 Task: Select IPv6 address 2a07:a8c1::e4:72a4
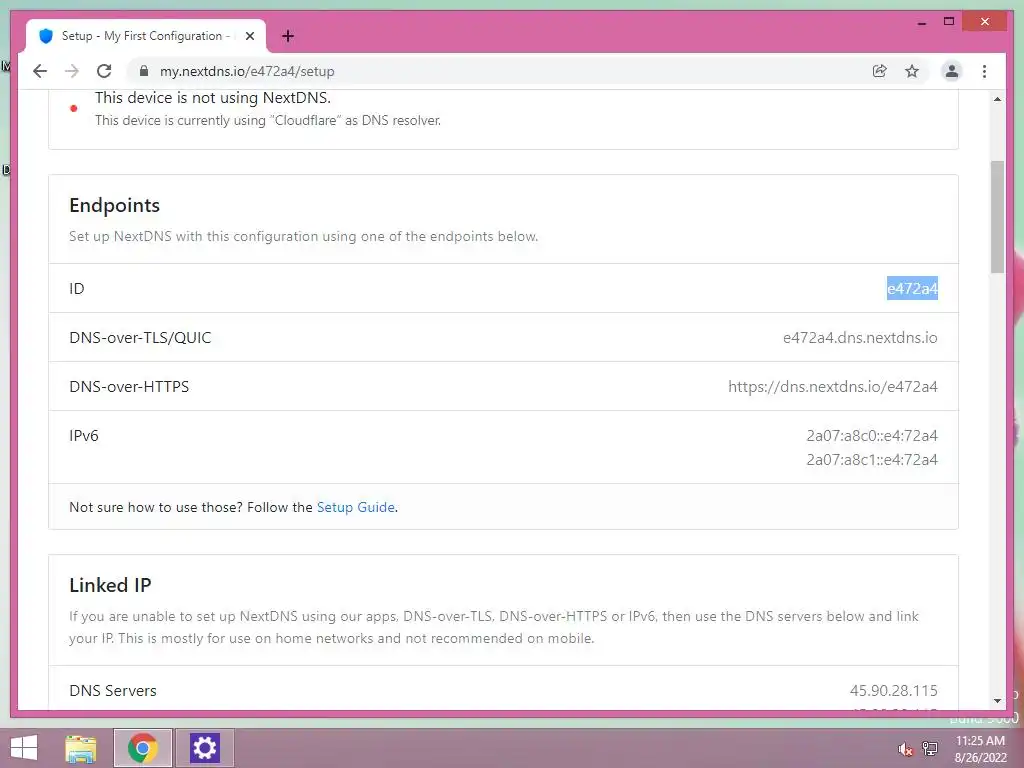pos(872,460)
